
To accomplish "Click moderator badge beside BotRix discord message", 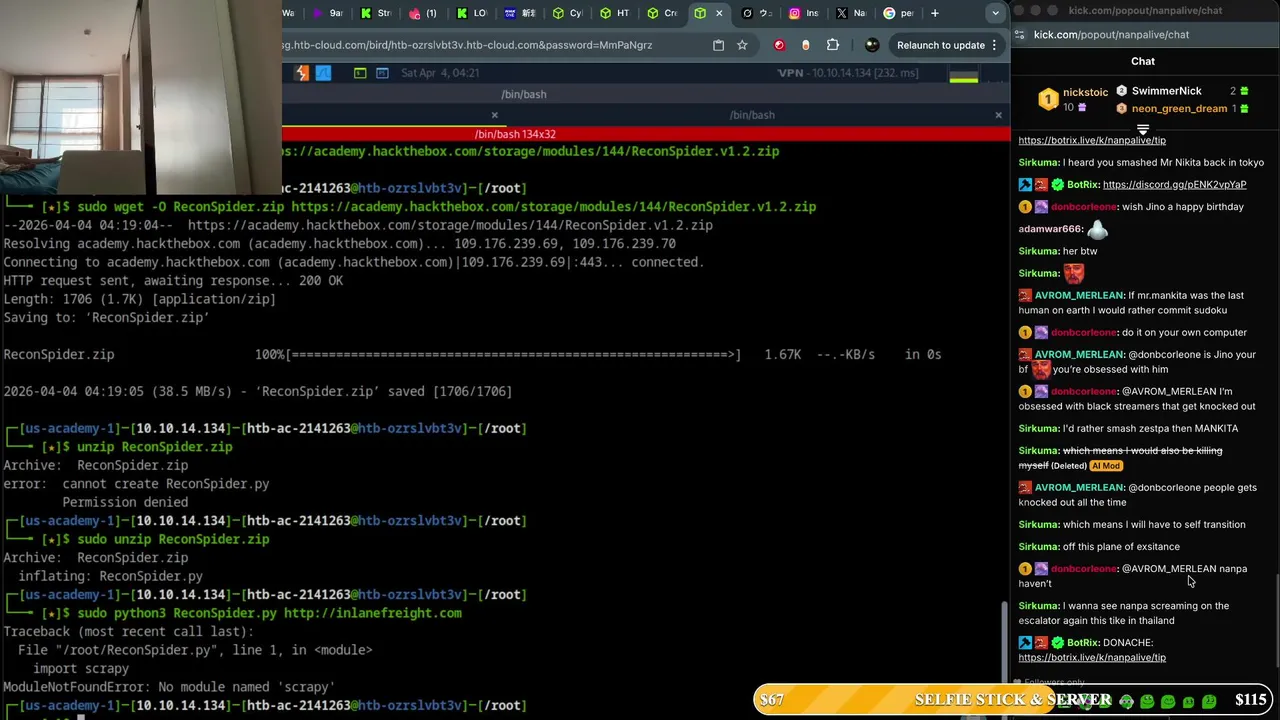I will pyautogui.click(x=1025, y=185).
